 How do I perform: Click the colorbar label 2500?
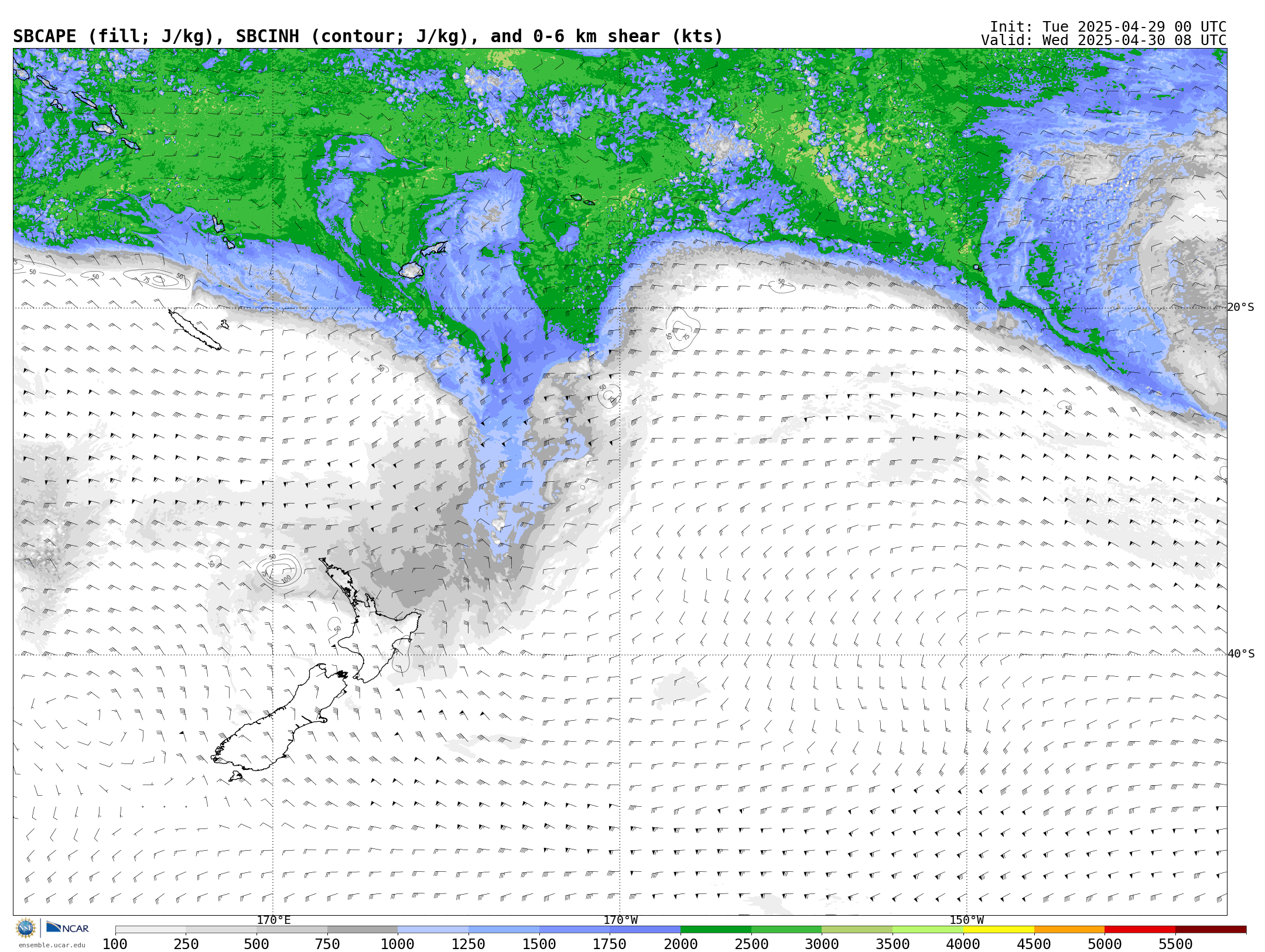click(751, 944)
